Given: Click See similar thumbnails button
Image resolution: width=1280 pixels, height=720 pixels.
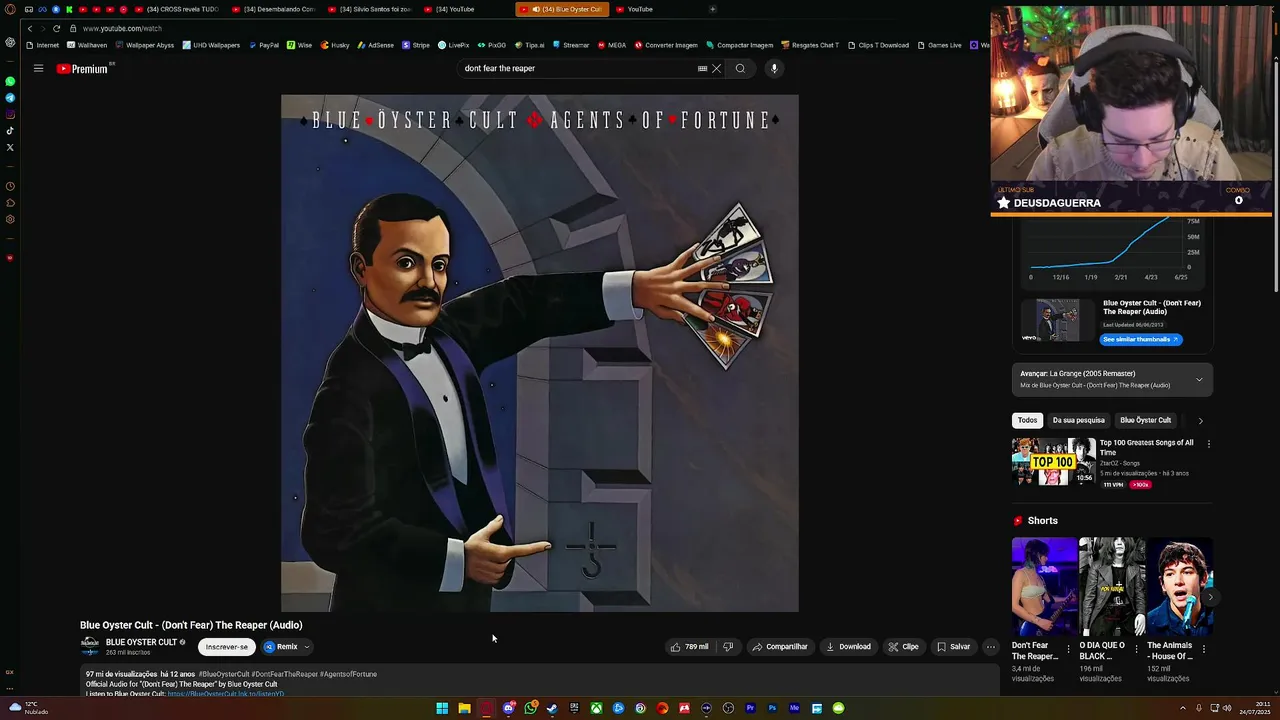Looking at the screenshot, I should point(1141,340).
